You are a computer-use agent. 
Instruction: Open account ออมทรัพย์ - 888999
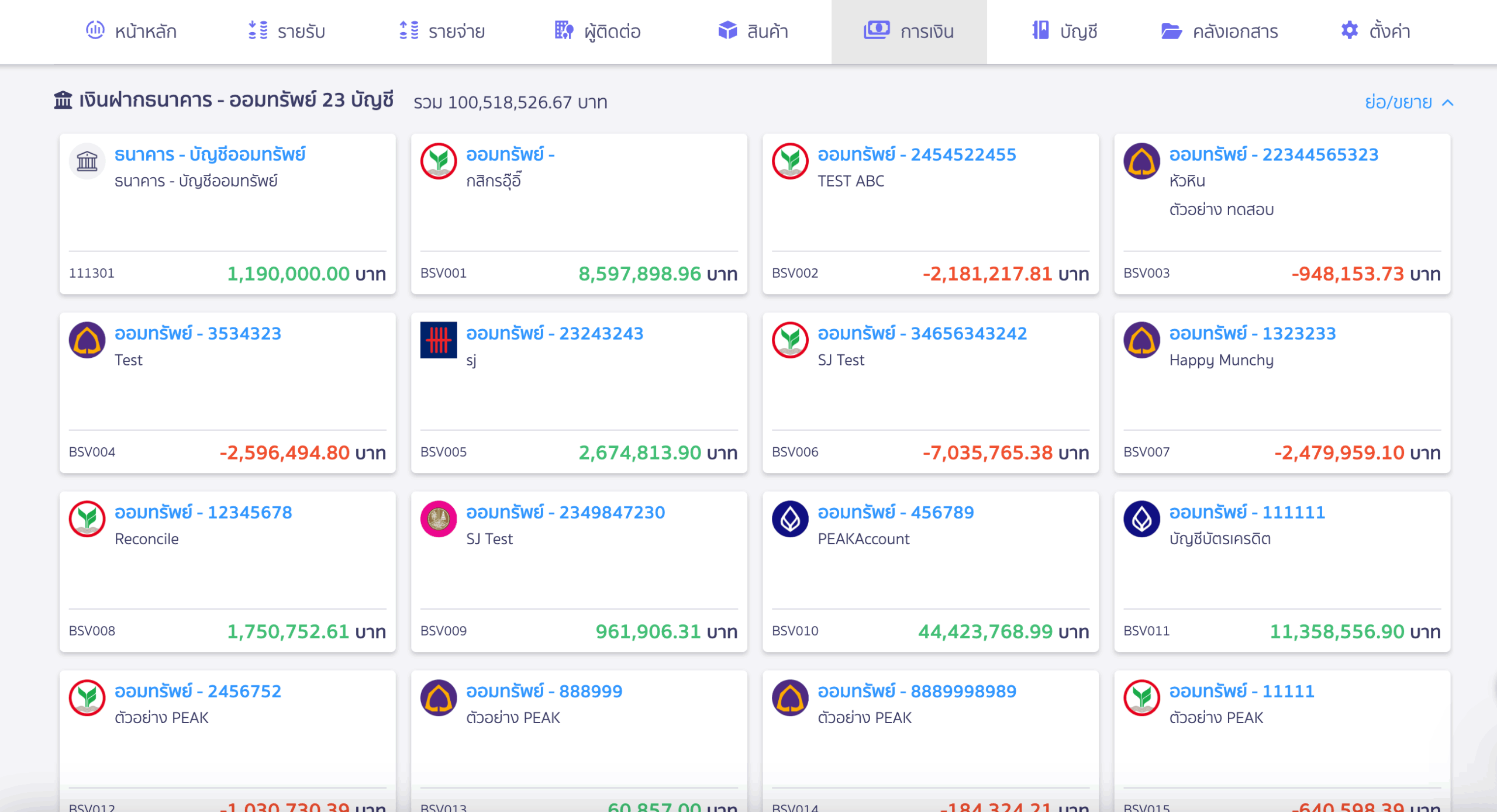point(544,691)
